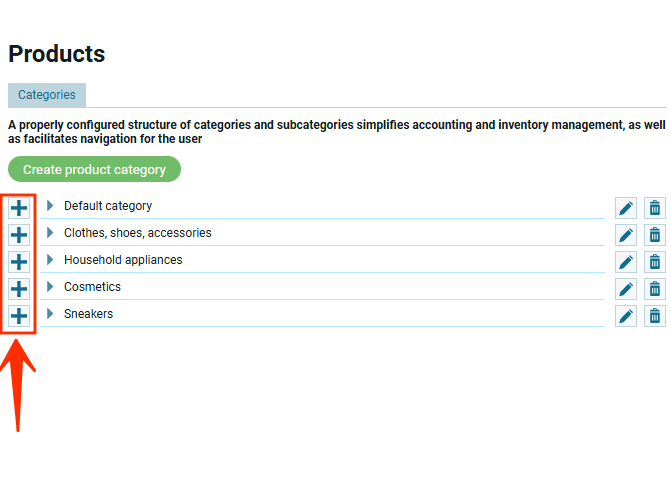Select the Sneakers category label
Image resolution: width=671 pixels, height=502 pixels.
click(88, 314)
